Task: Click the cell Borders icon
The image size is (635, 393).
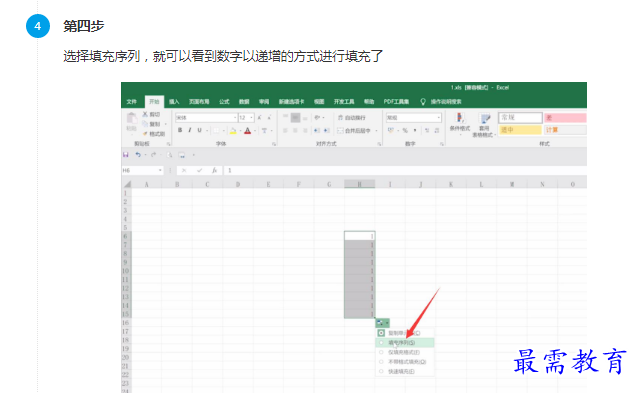Action: click(217, 130)
